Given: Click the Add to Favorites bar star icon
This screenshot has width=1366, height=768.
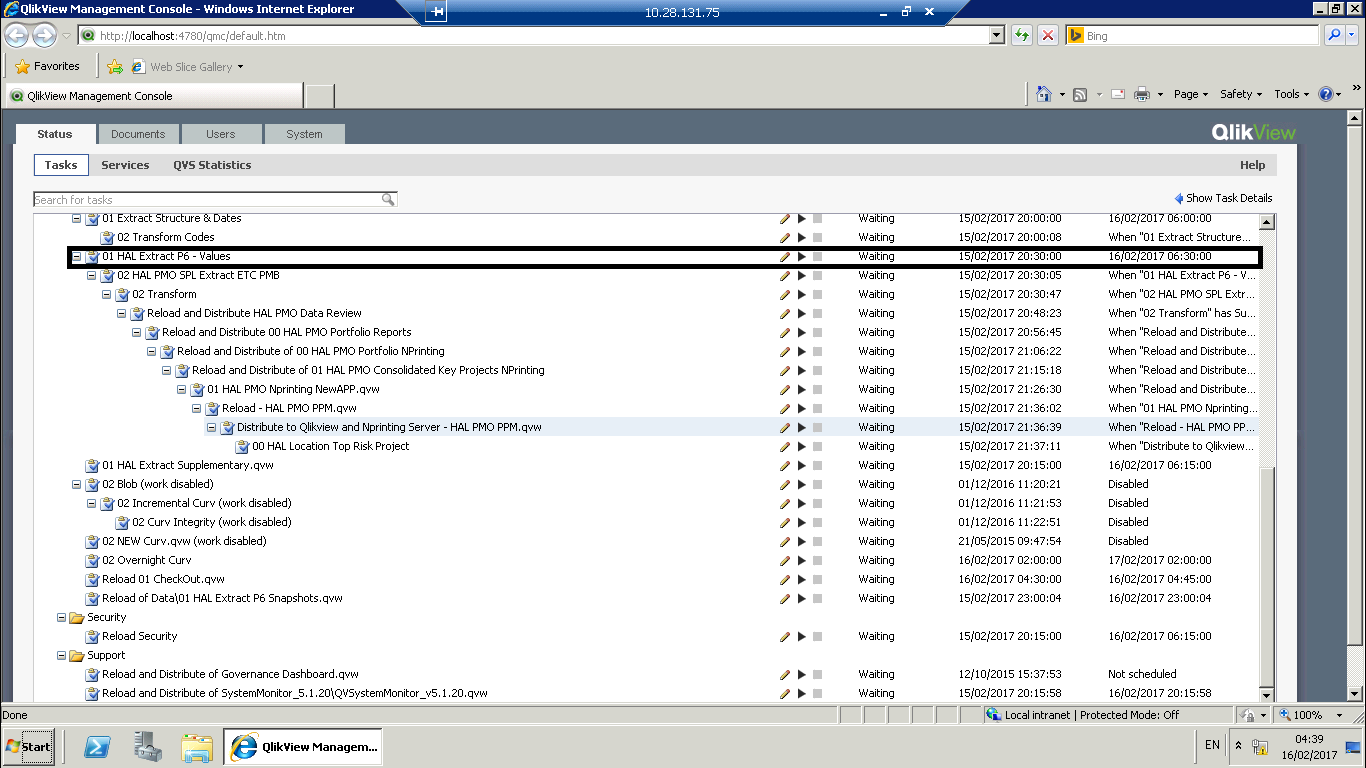Looking at the screenshot, I should pyautogui.click(x=115, y=67).
